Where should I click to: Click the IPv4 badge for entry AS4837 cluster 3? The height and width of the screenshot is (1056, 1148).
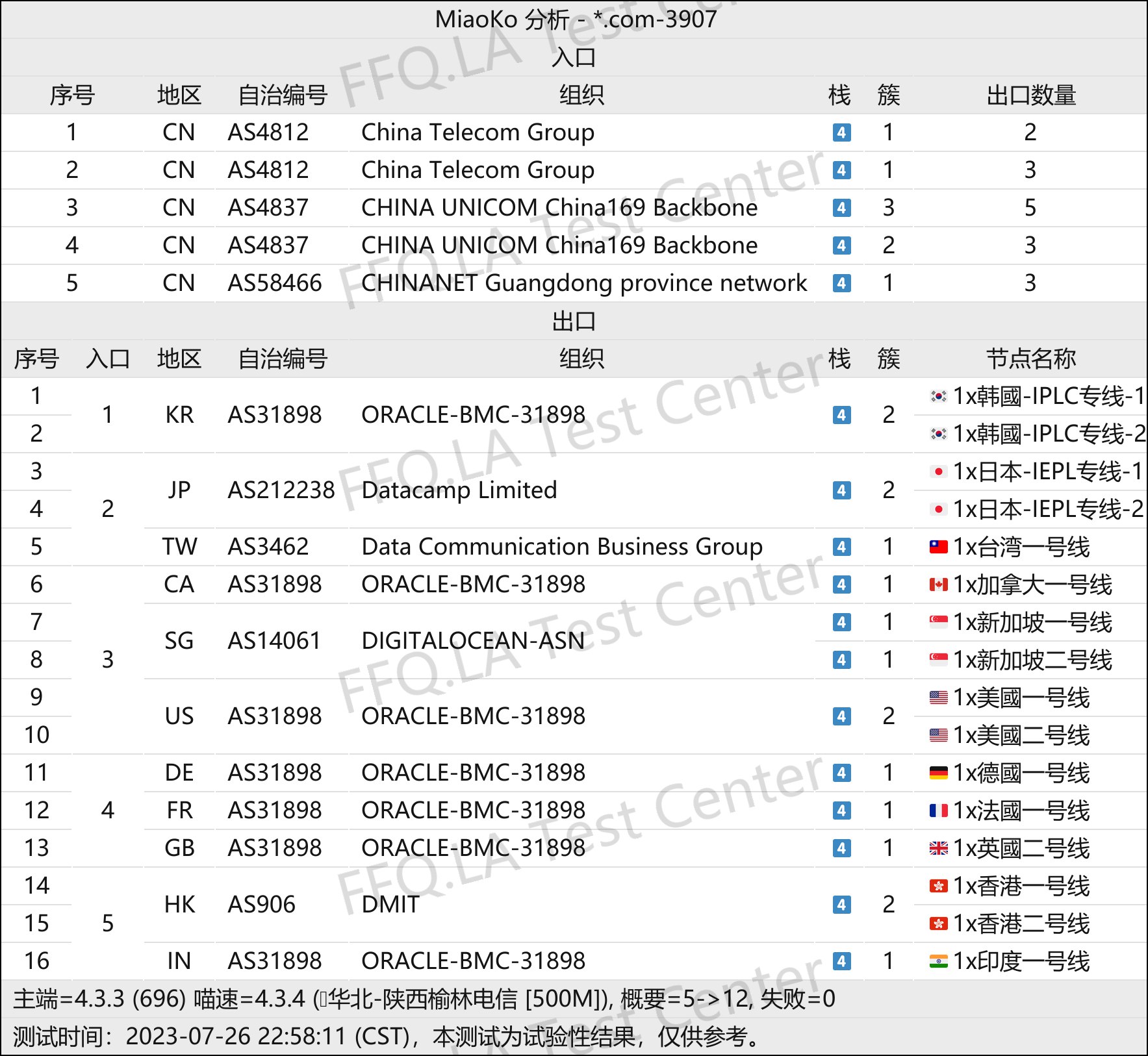click(841, 208)
